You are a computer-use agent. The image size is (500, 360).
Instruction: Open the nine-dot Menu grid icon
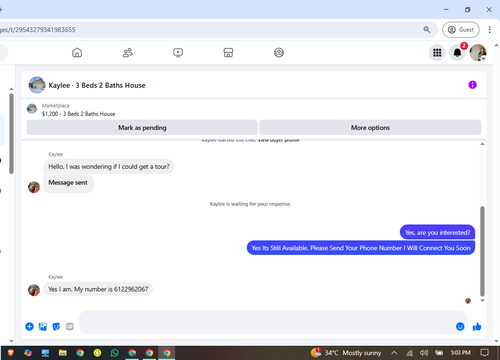click(x=437, y=53)
